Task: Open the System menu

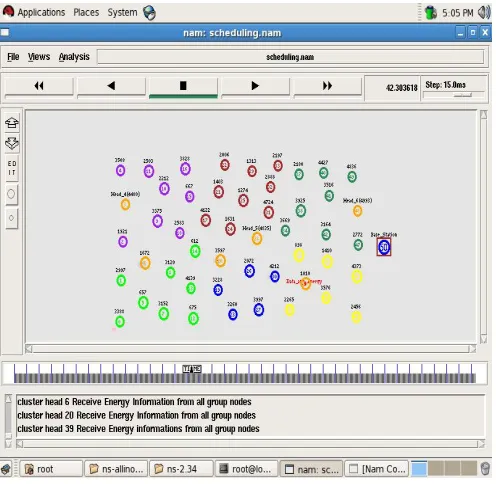Action: click(122, 12)
